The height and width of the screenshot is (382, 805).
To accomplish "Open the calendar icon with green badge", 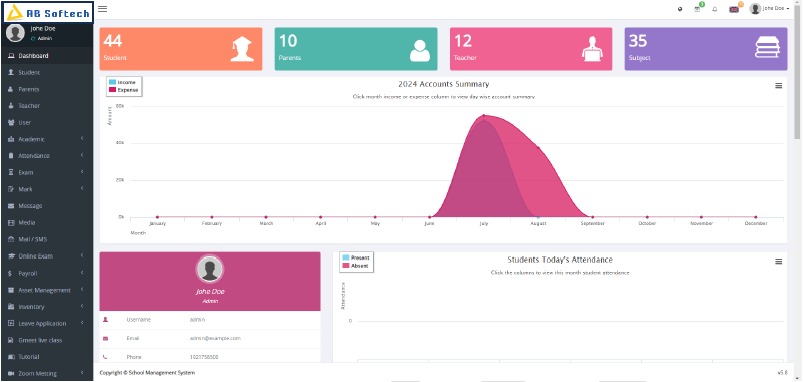I will [698, 8].
